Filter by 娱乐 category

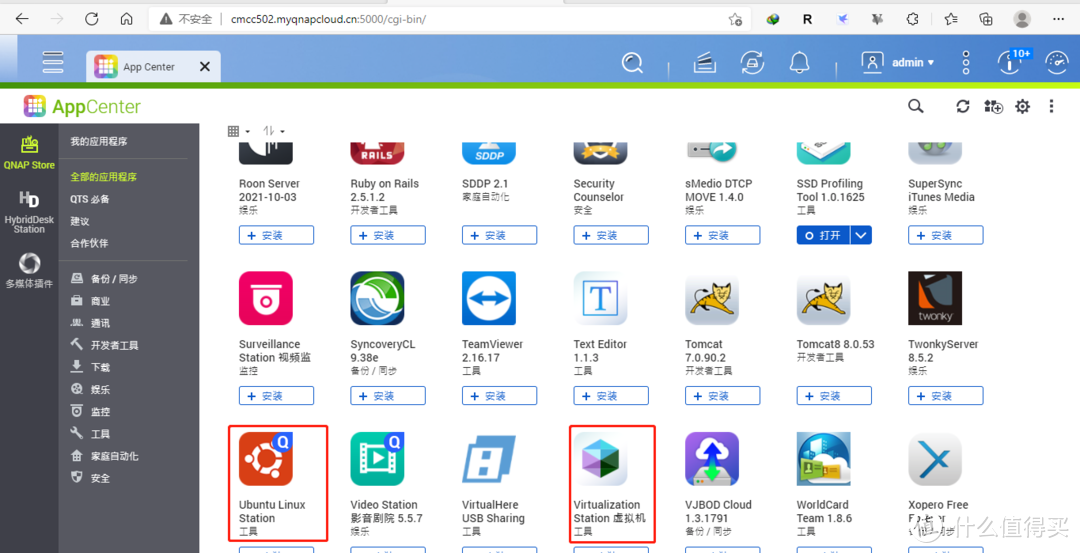tap(91, 389)
